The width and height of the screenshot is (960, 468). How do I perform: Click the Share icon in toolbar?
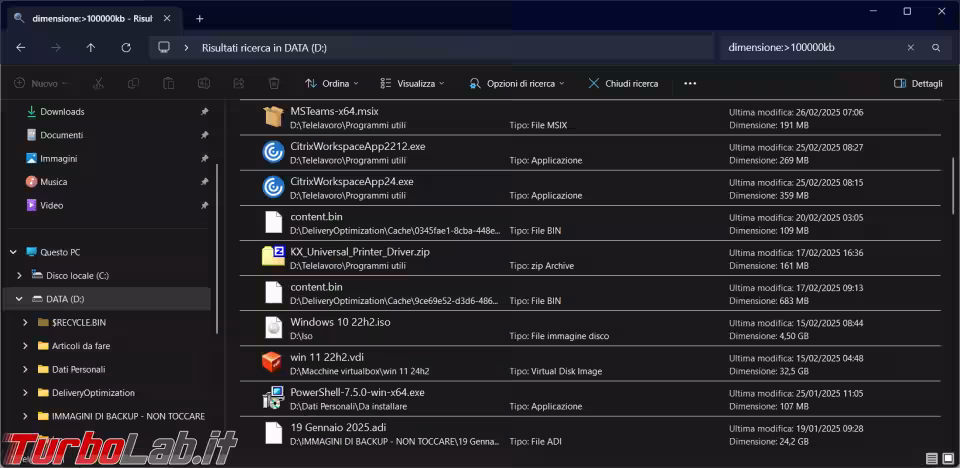click(x=239, y=83)
